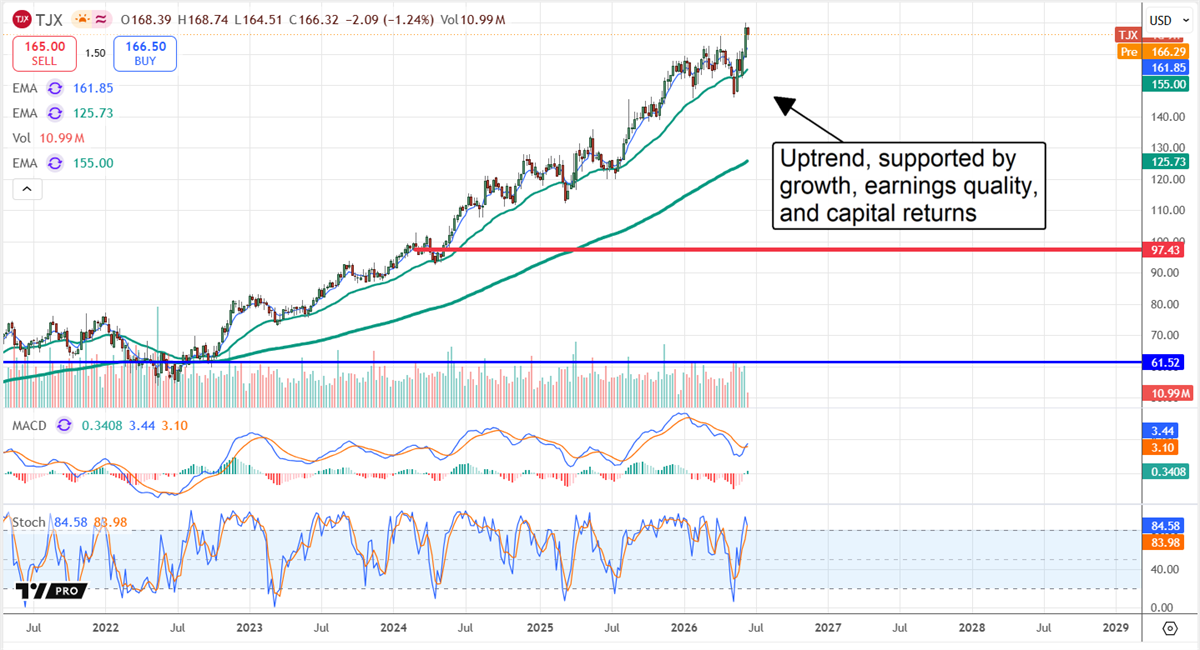This screenshot has width=1200, height=650.
Task: Click the refresh icon beside MACD label
Action: pyautogui.click(x=64, y=426)
